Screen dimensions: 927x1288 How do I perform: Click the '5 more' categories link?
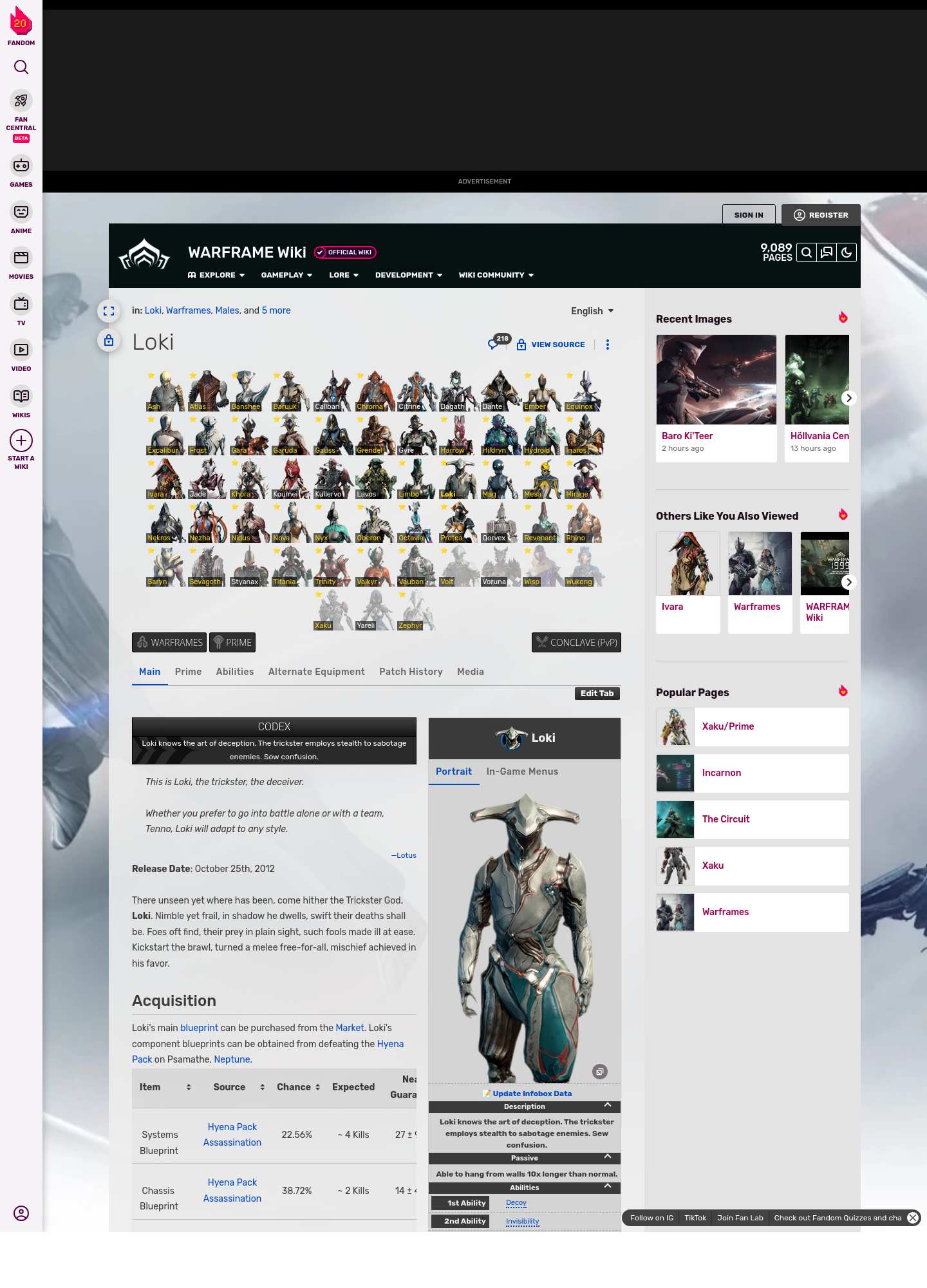[x=276, y=310]
